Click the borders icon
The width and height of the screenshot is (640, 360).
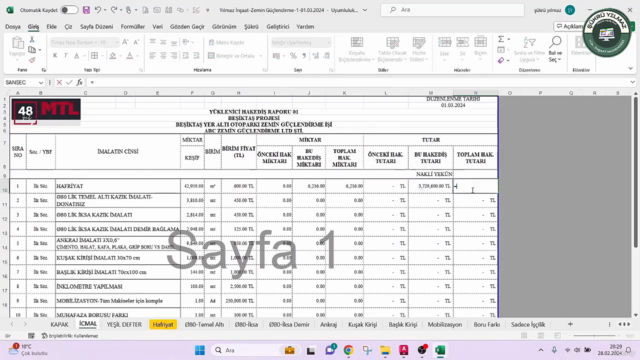pos(94,56)
